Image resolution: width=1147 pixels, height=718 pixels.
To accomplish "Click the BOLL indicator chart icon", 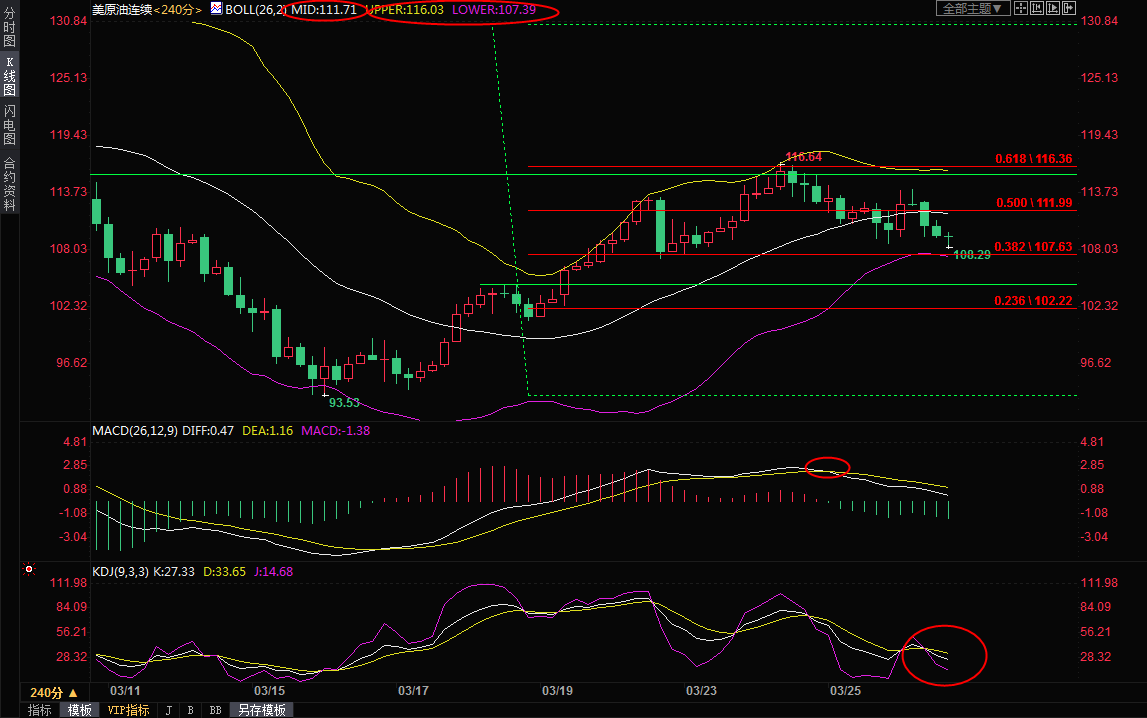I will 216,9.
